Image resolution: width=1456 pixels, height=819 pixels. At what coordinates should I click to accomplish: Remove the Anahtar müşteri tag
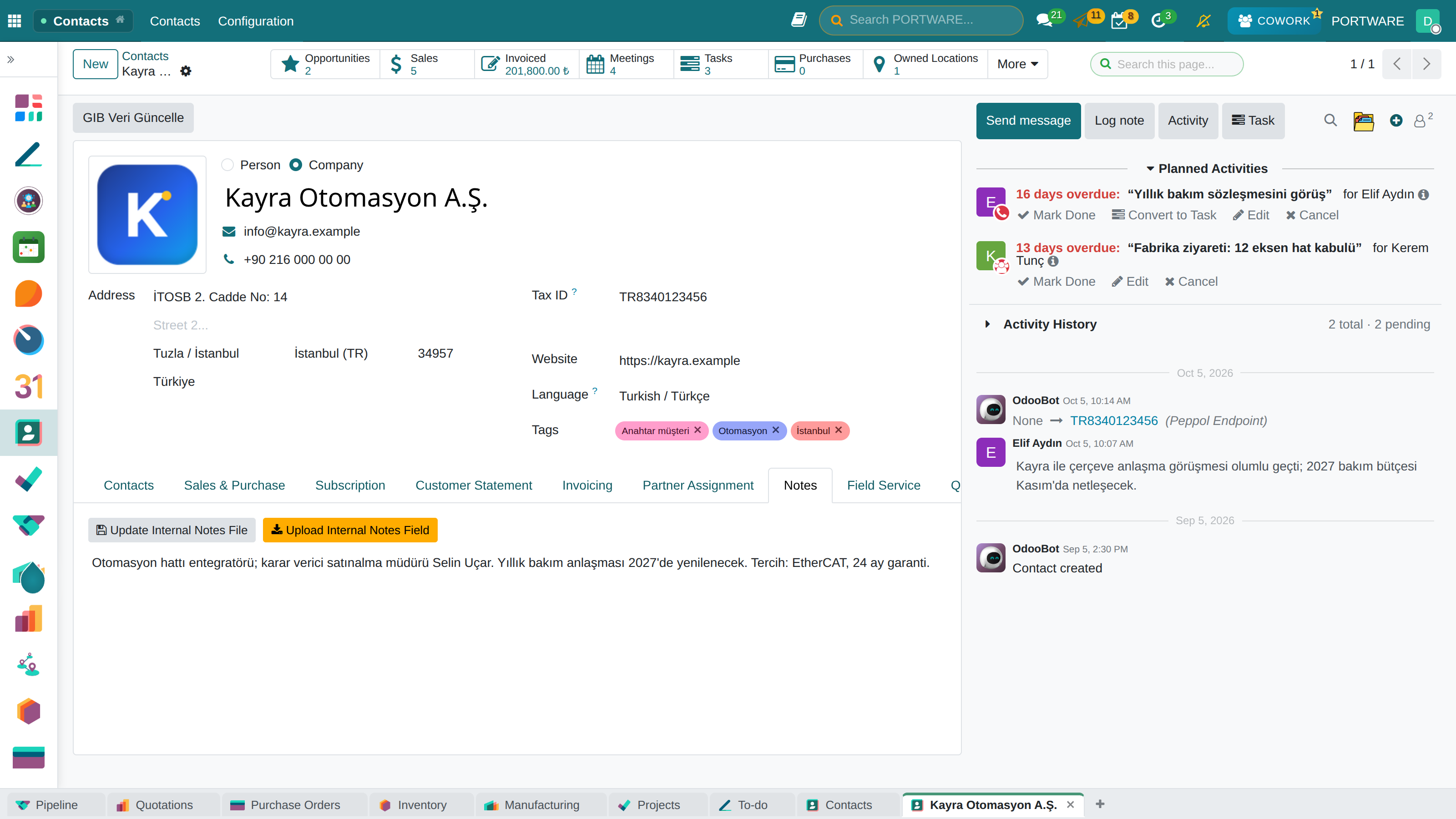pos(698,430)
